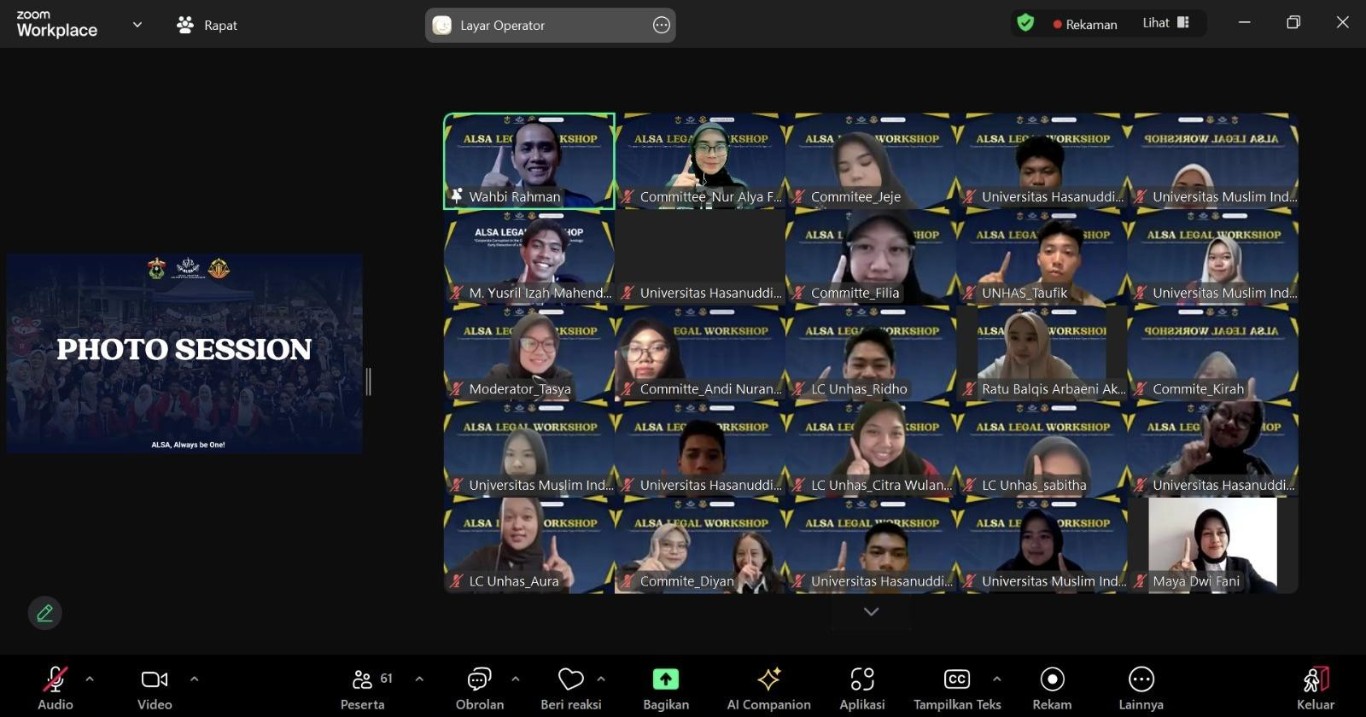The height and width of the screenshot is (717, 1366).
Task: Select LC Unhas_sabitha video tile
Action: [1042, 449]
